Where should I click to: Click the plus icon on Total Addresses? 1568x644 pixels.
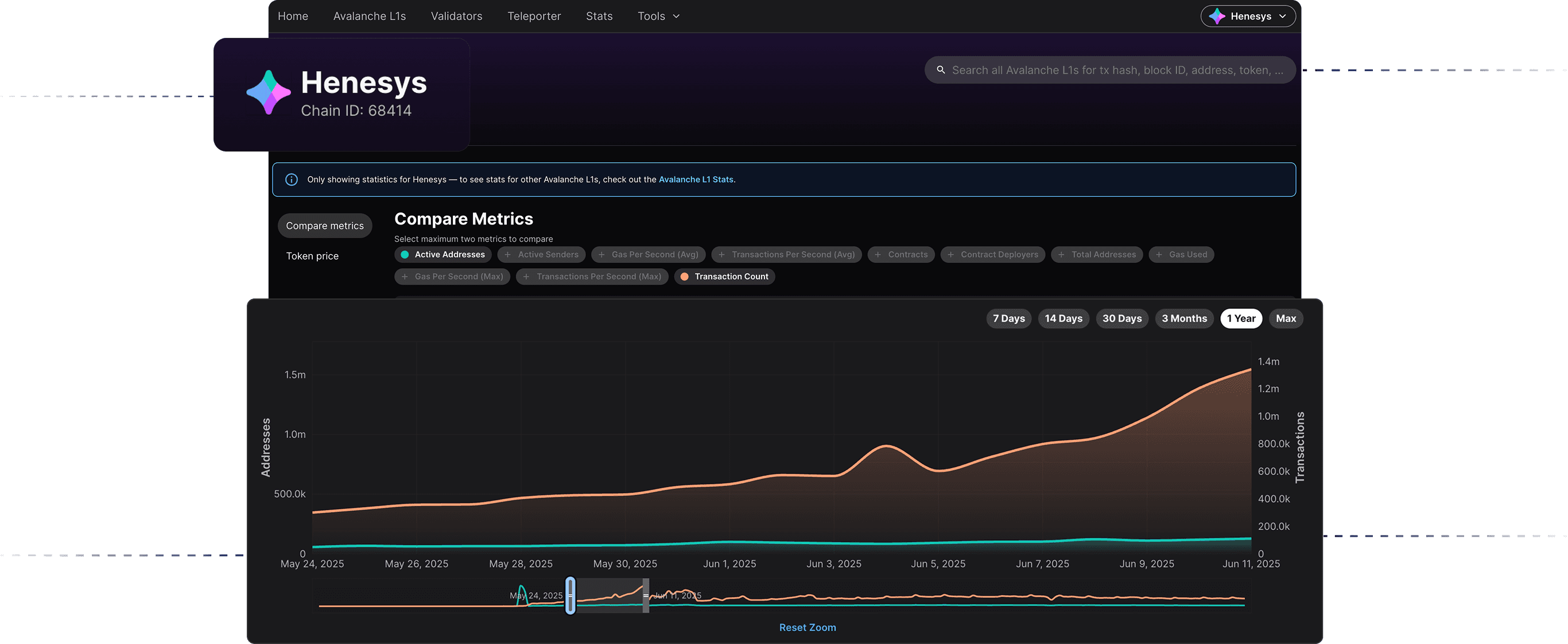tap(1061, 254)
